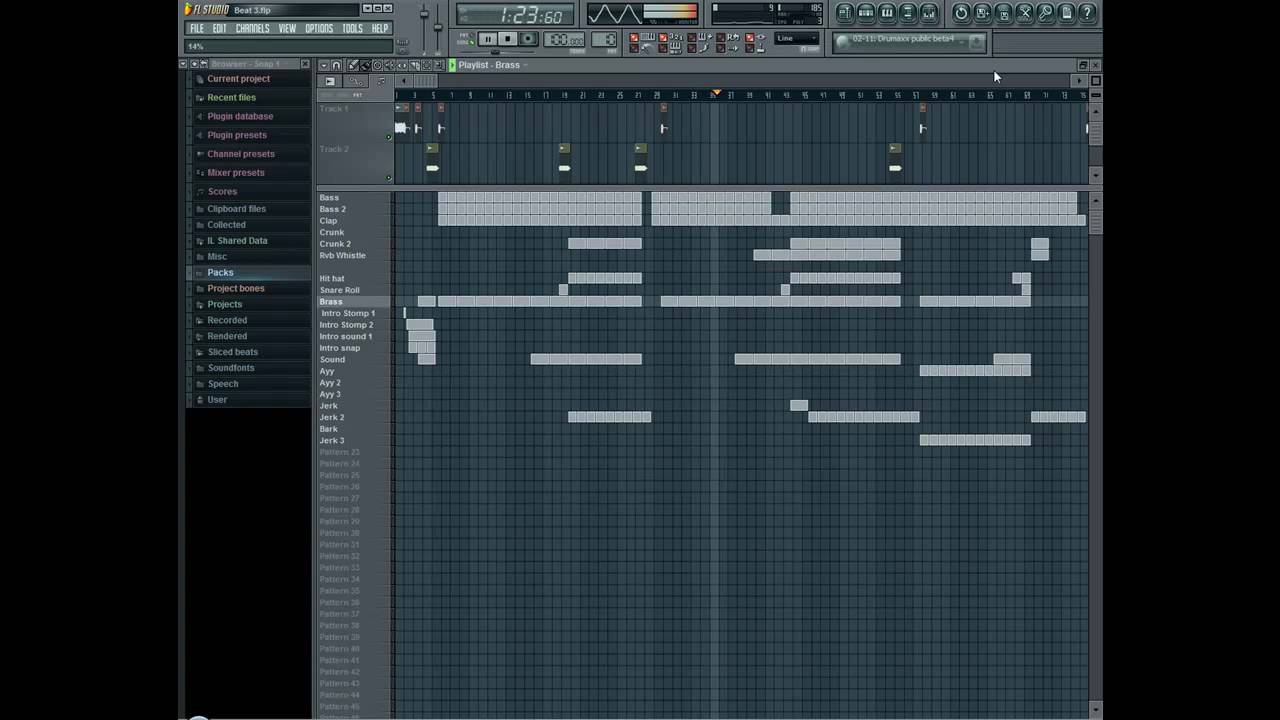Click the transport record button
The image size is (1280, 720).
coord(529,39)
